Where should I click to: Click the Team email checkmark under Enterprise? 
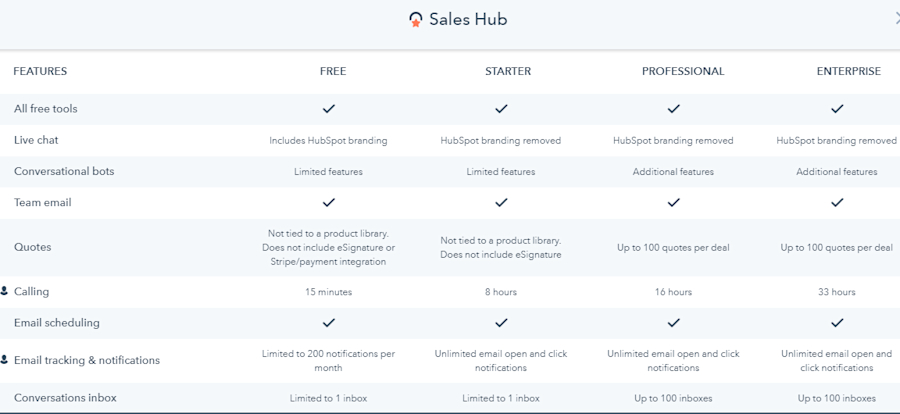837,202
